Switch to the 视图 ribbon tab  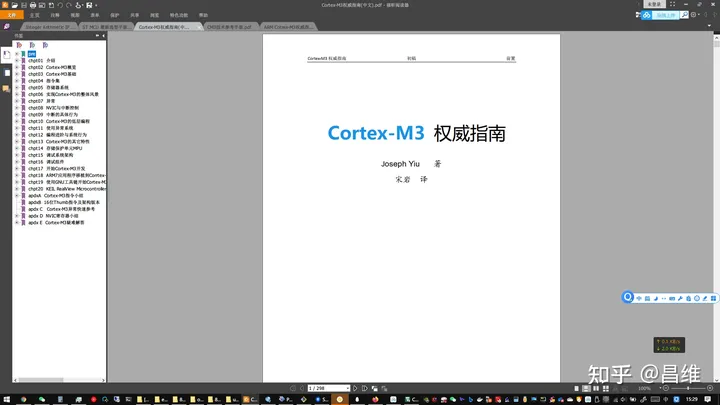coord(75,15)
